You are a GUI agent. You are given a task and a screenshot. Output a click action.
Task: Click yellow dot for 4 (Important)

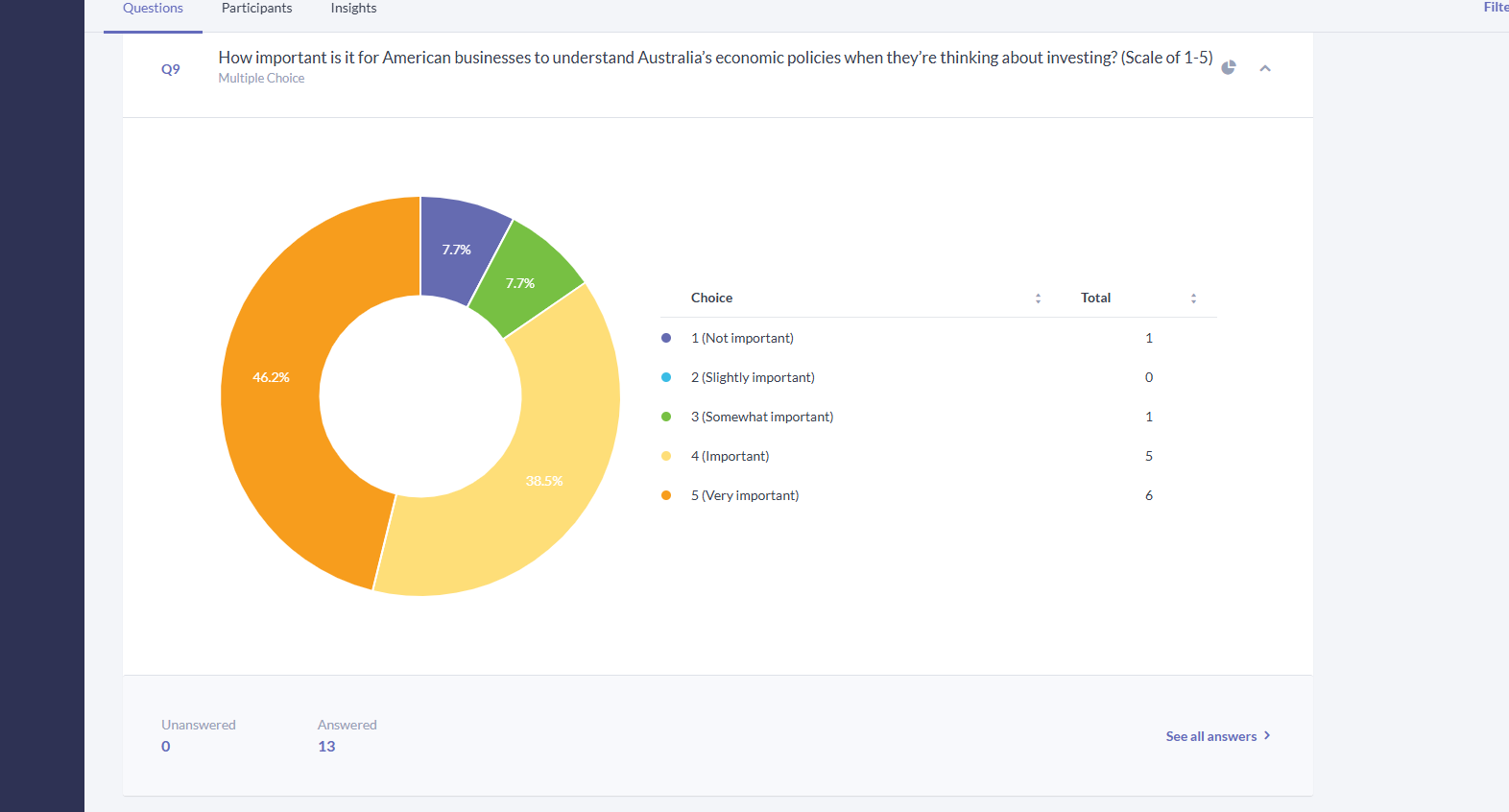point(666,456)
